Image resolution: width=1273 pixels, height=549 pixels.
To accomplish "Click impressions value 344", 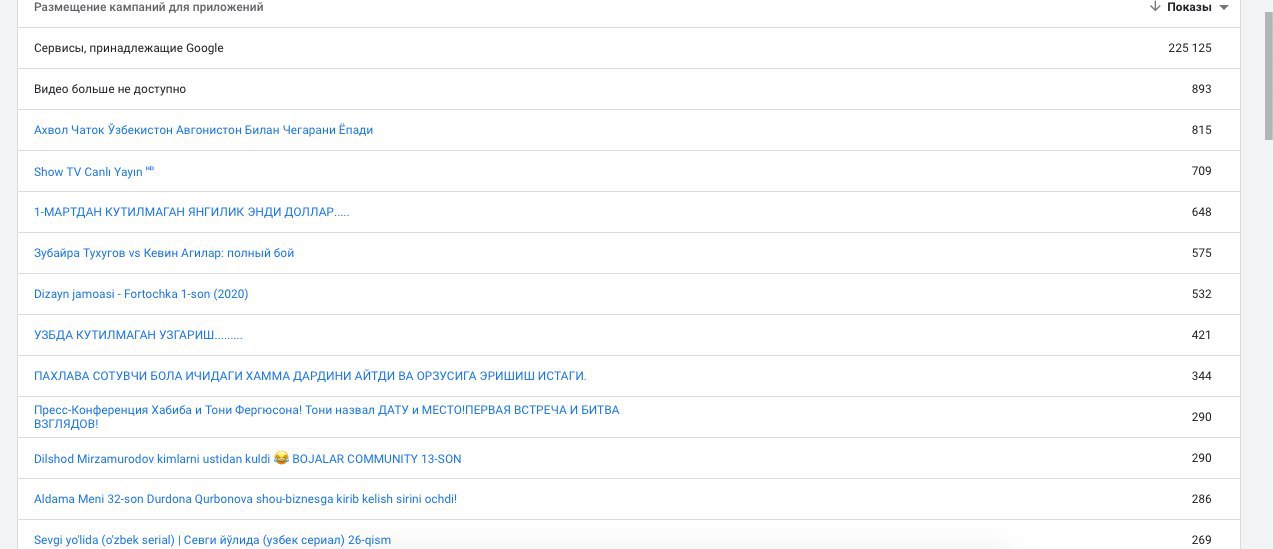I will coord(1201,376).
